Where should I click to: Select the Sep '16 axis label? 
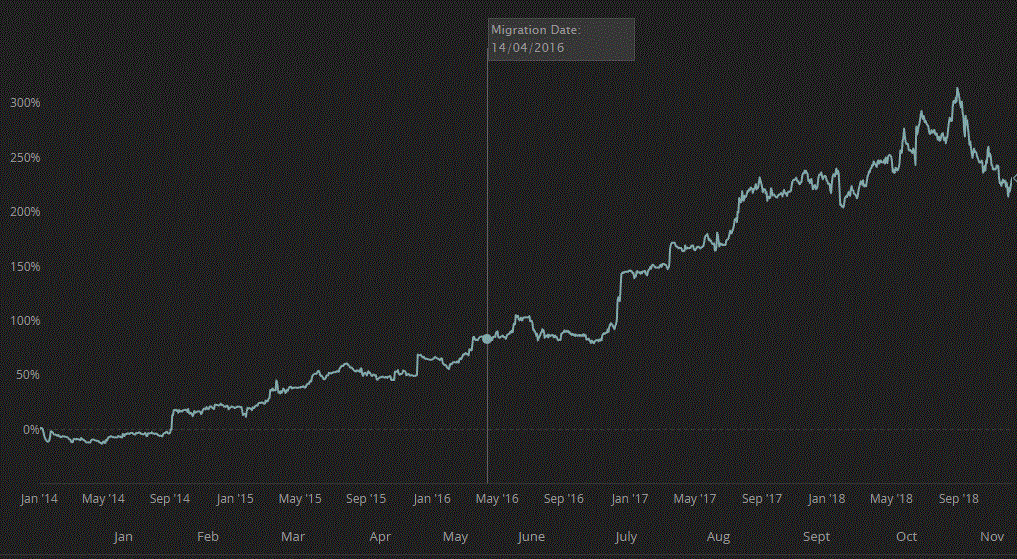pyautogui.click(x=563, y=499)
